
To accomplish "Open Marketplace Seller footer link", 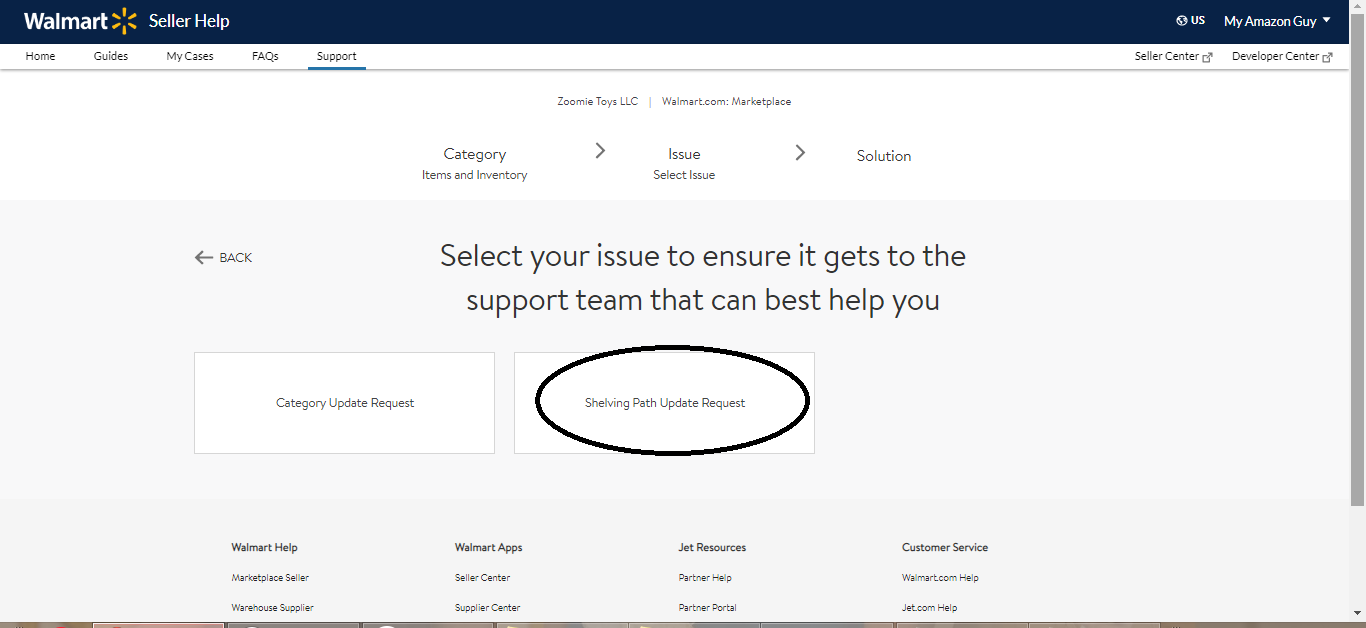I will click(270, 578).
